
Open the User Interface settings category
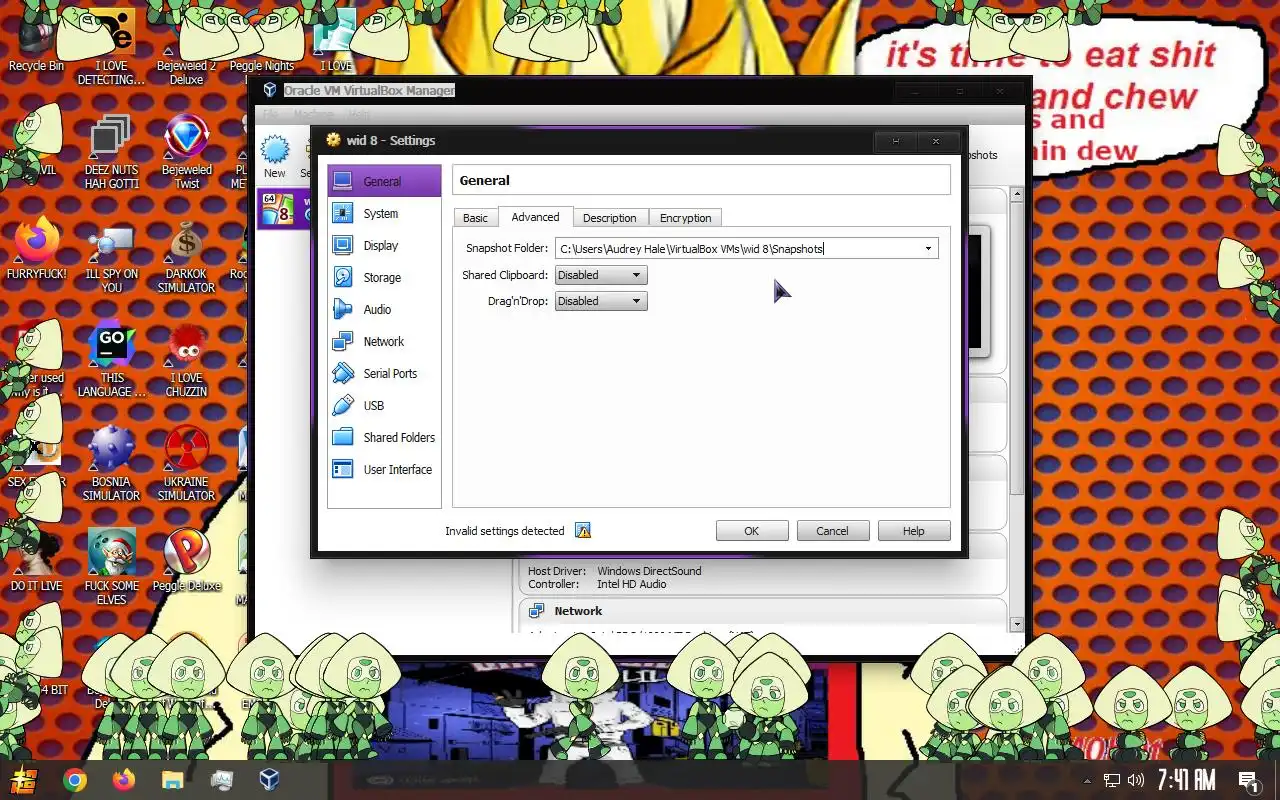(384, 469)
